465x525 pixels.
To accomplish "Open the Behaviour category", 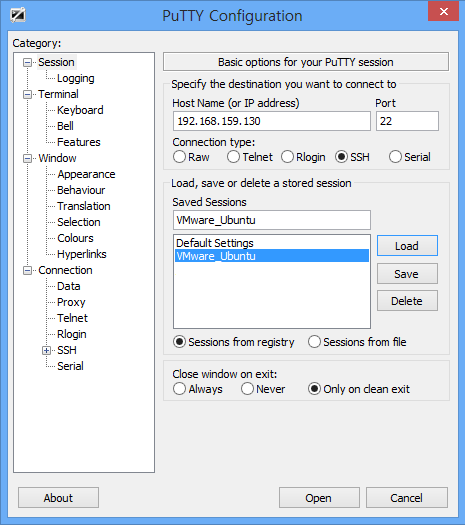I will coord(81,190).
